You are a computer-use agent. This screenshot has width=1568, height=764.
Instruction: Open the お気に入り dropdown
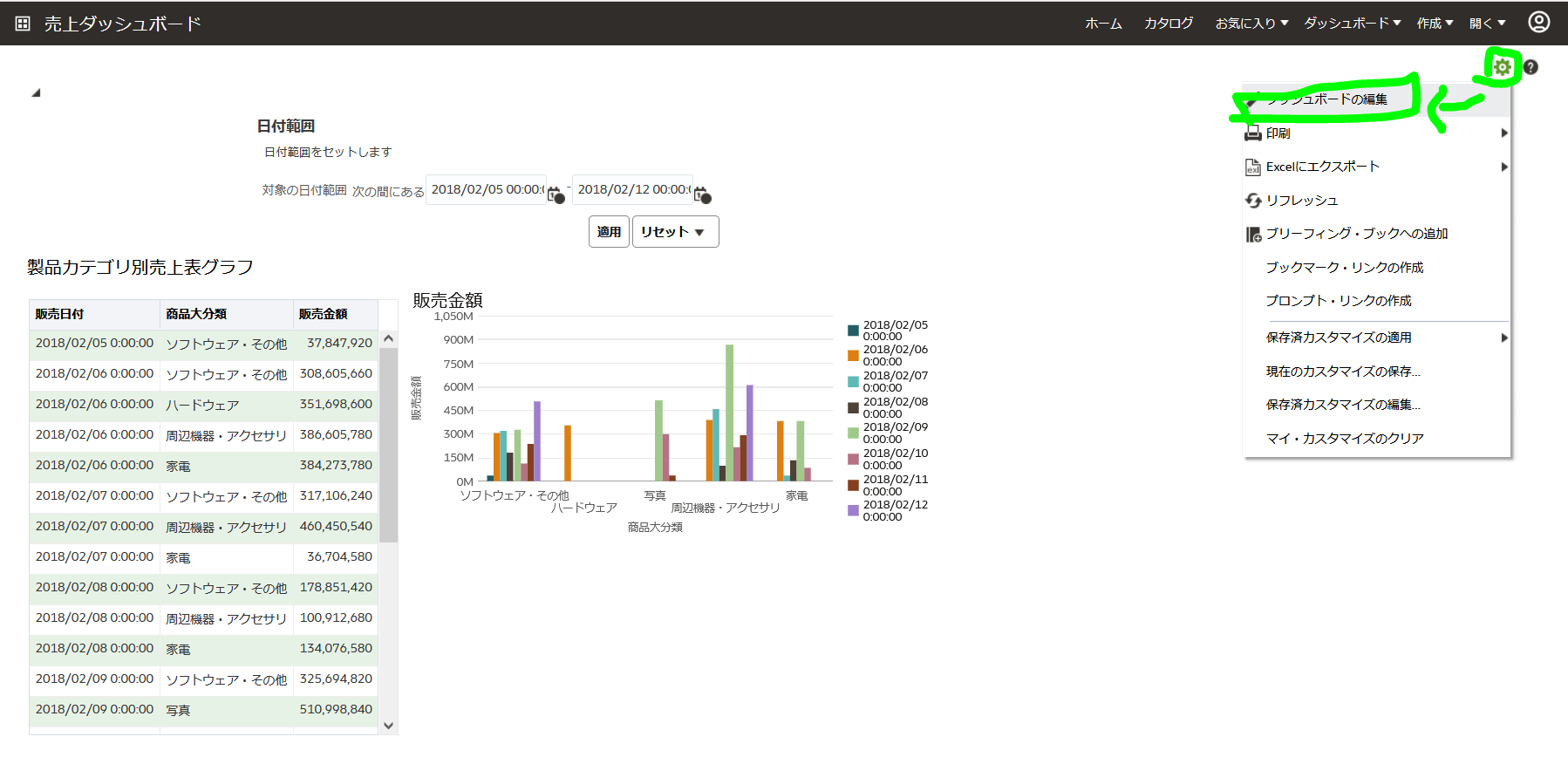1251,24
